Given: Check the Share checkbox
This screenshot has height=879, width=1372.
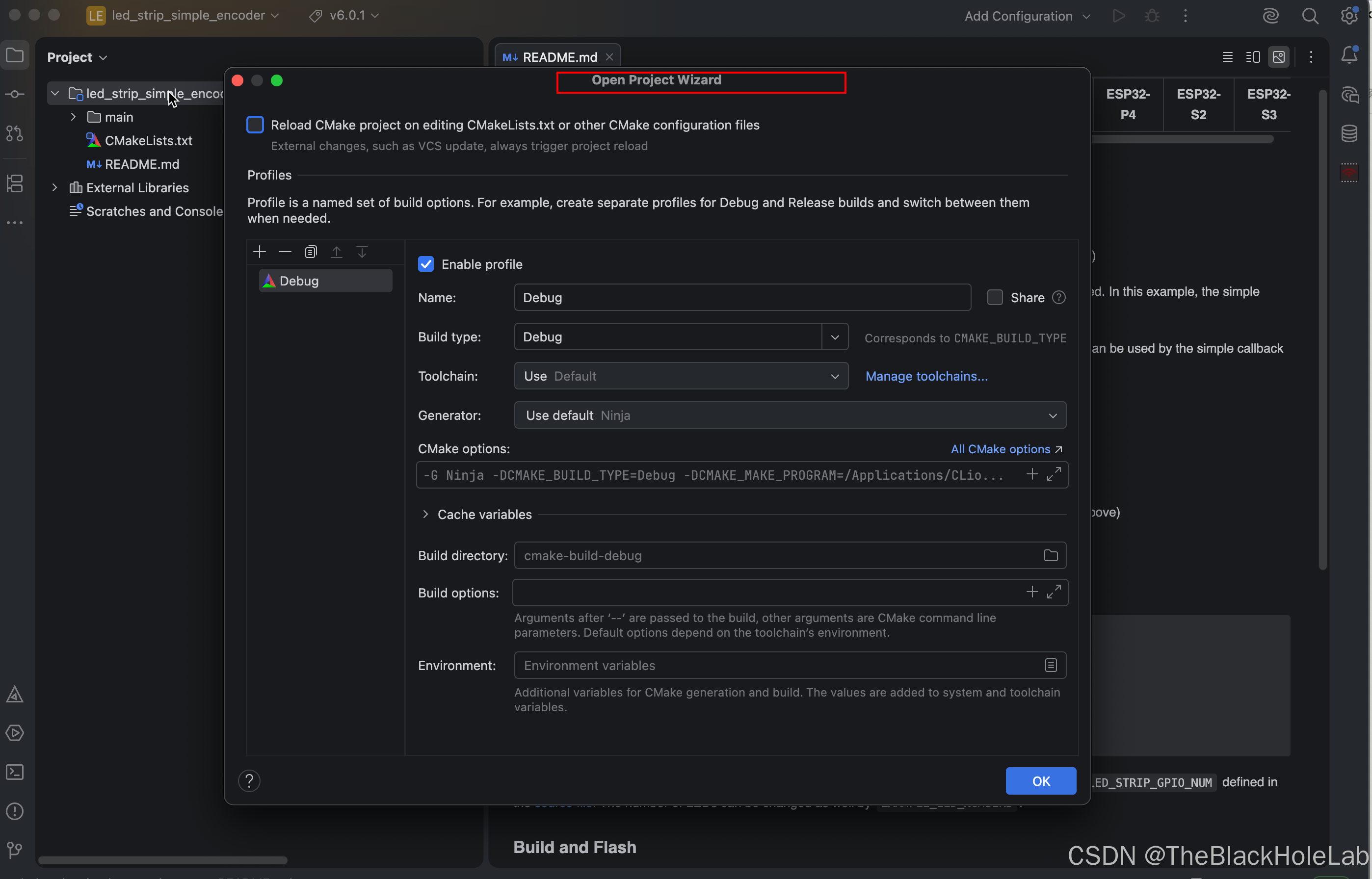Looking at the screenshot, I should coord(995,297).
